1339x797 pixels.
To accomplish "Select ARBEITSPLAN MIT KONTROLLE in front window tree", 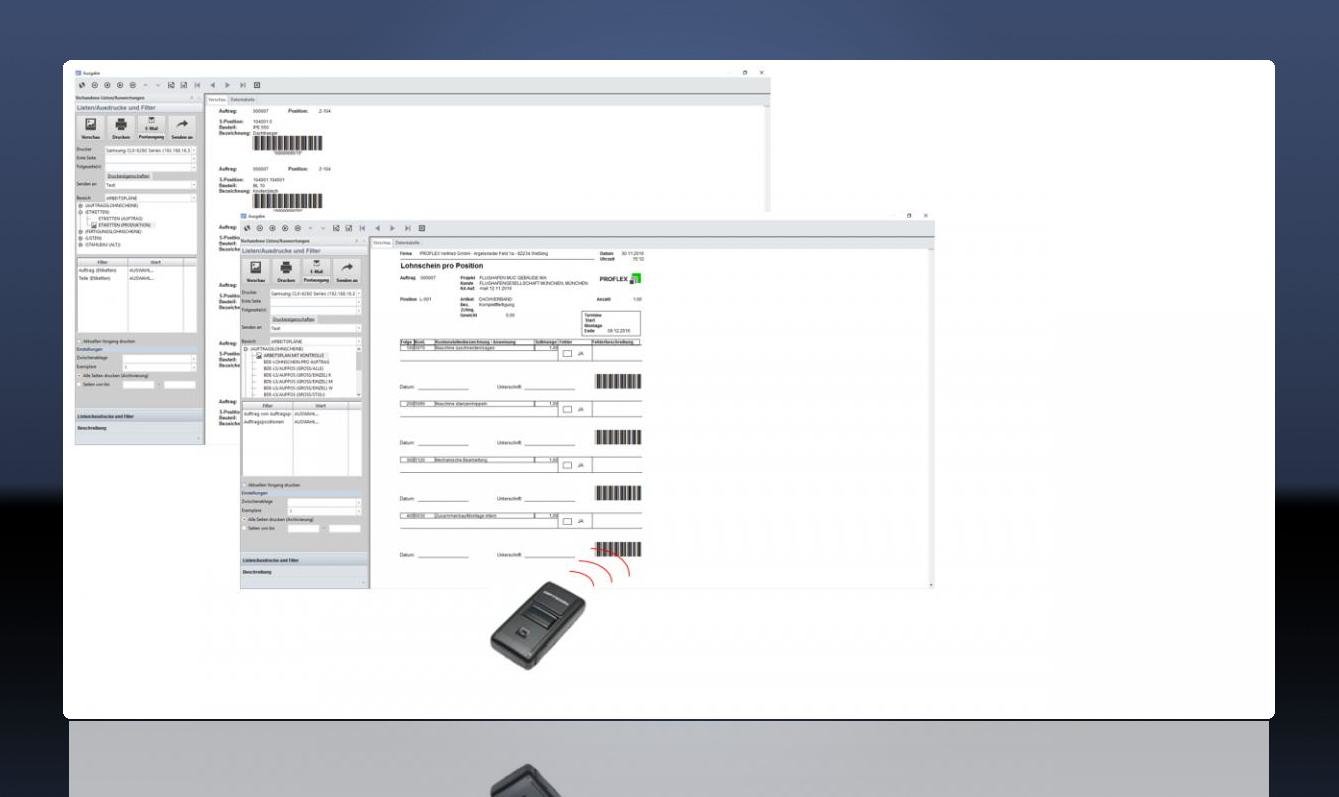I will point(293,355).
